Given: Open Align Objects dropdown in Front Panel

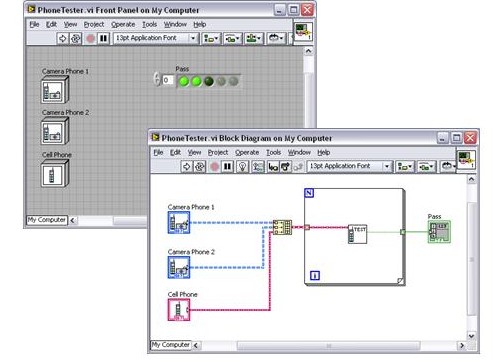Looking at the screenshot, I should [211, 38].
